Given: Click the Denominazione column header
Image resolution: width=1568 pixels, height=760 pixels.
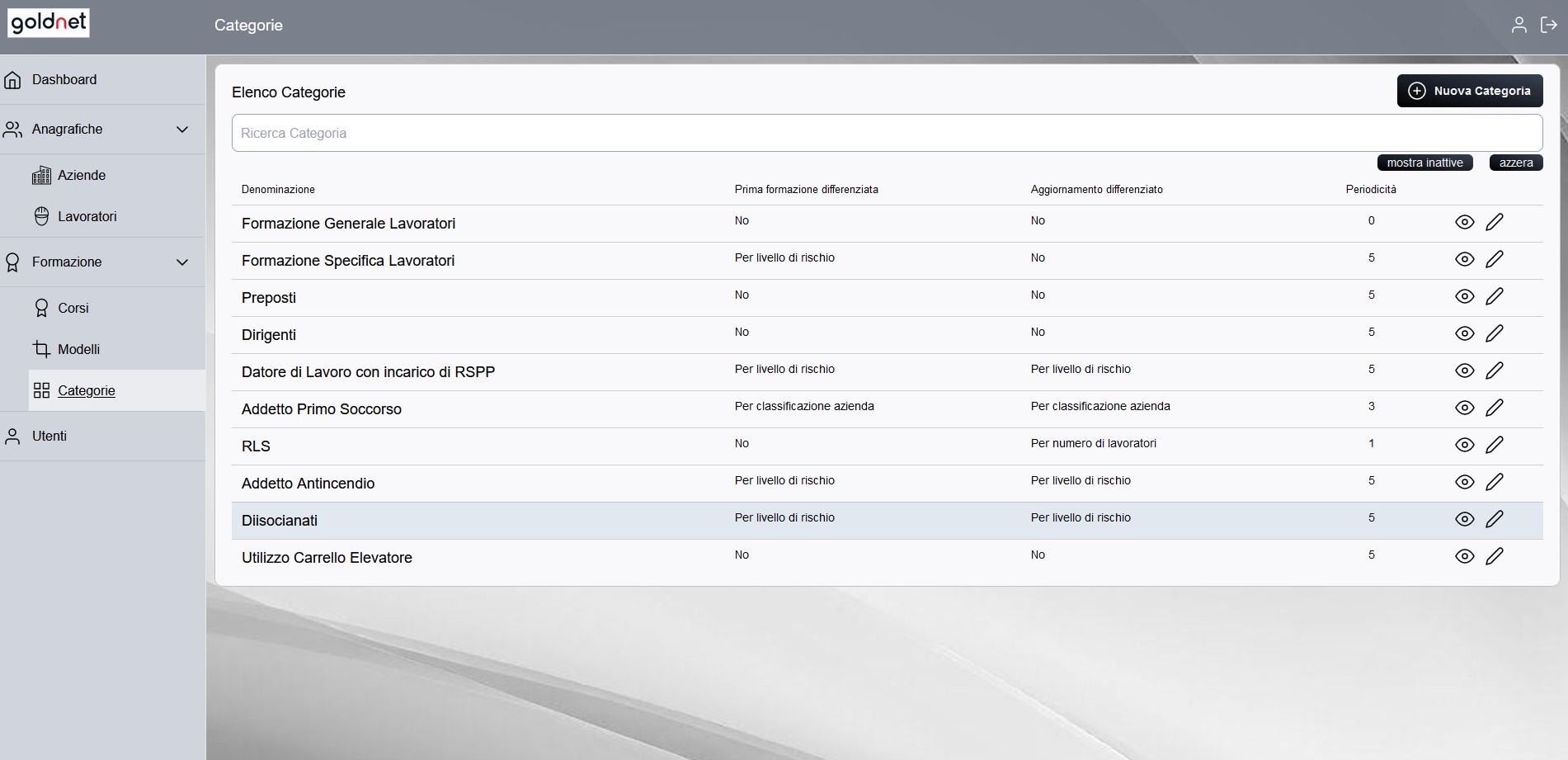Looking at the screenshot, I should [x=278, y=189].
